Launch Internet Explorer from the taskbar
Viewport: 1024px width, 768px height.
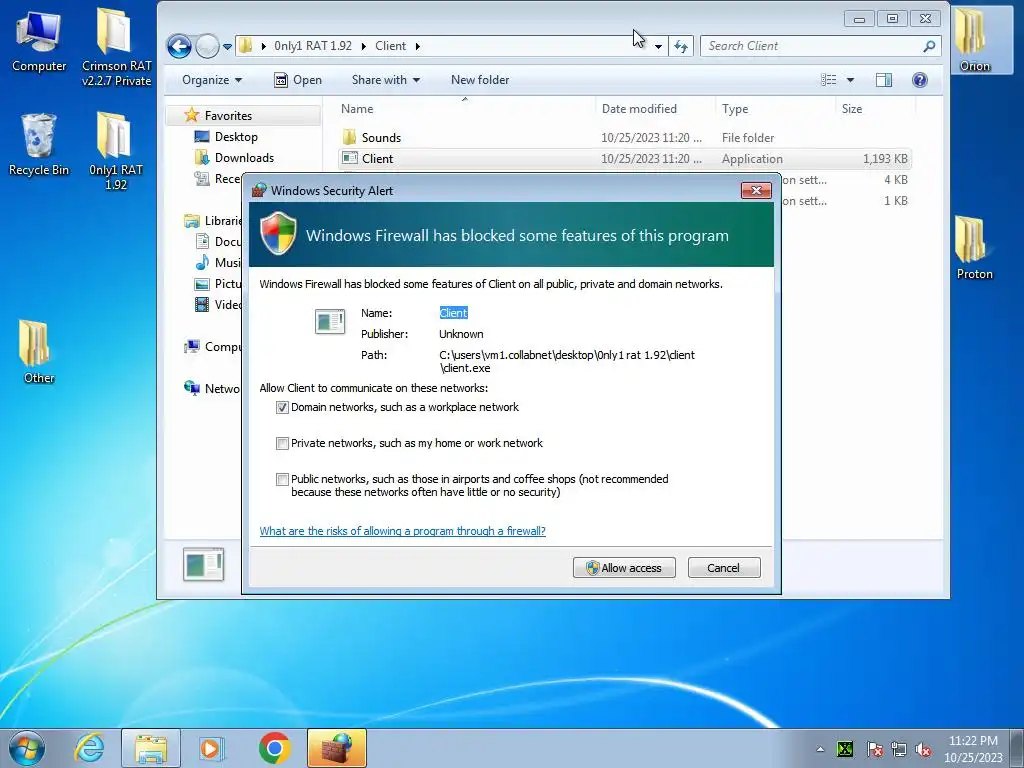coord(89,748)
